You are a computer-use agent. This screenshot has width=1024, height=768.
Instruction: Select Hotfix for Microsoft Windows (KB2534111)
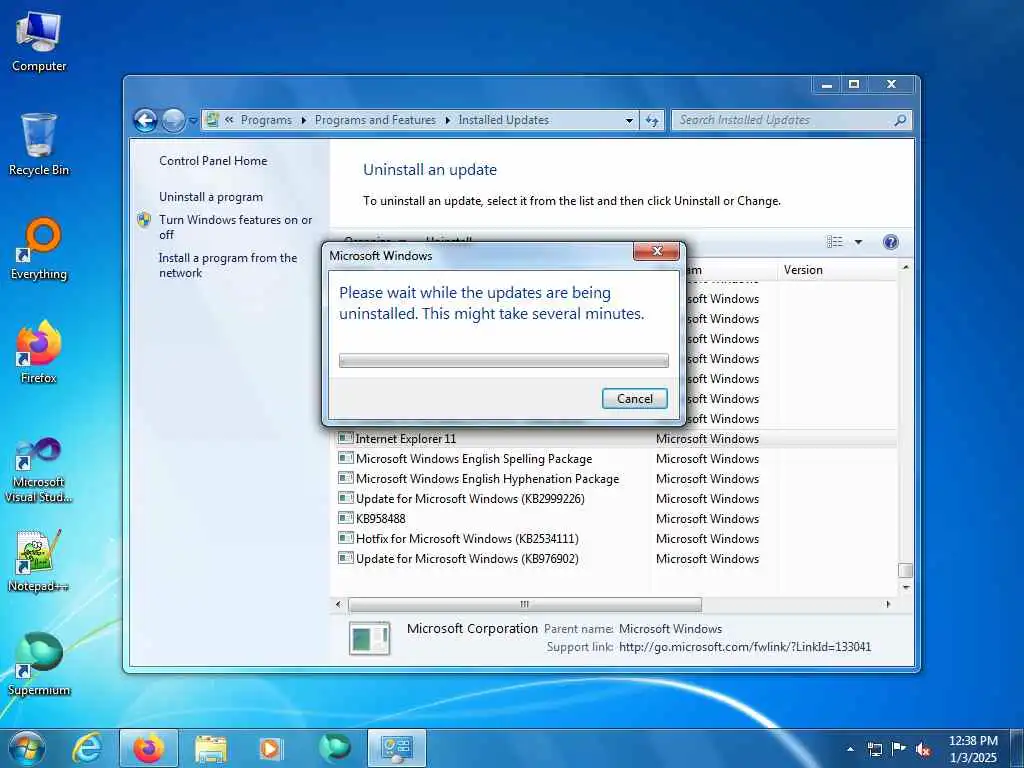(617, 539)
